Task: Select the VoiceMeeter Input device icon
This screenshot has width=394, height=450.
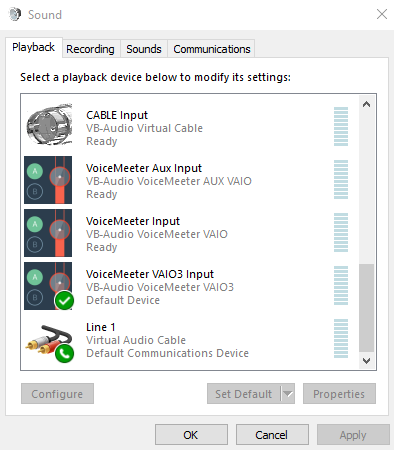Action: [x=48, y=233]
